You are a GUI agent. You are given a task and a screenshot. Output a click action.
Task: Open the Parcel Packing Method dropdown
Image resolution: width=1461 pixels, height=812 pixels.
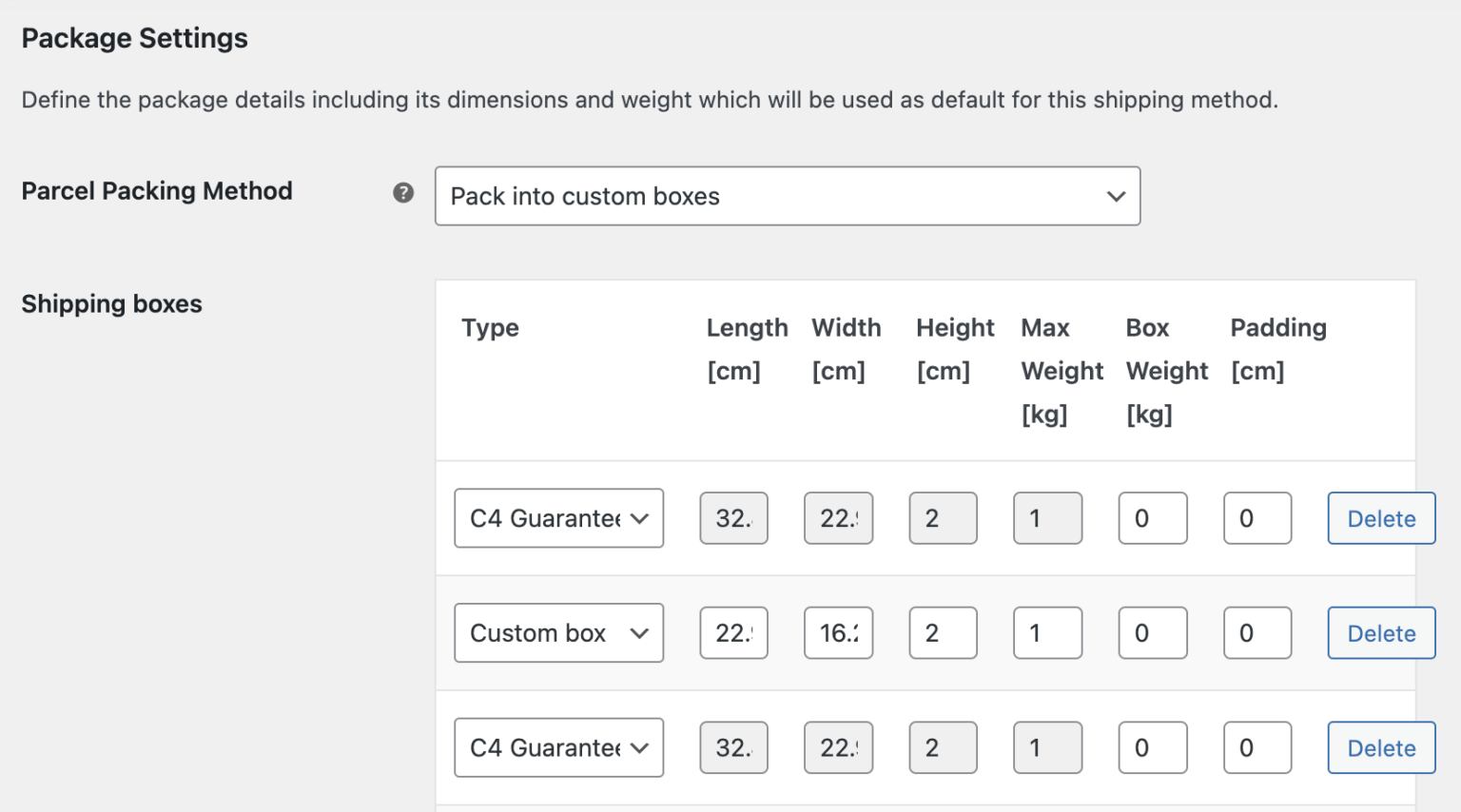point(788,196)
